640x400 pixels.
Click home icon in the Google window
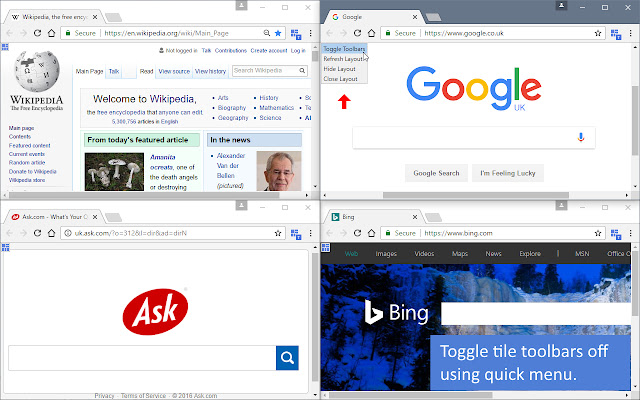click(371, 33)
